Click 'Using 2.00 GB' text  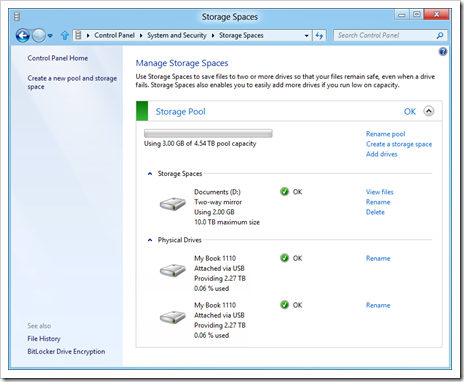(214, 212)
